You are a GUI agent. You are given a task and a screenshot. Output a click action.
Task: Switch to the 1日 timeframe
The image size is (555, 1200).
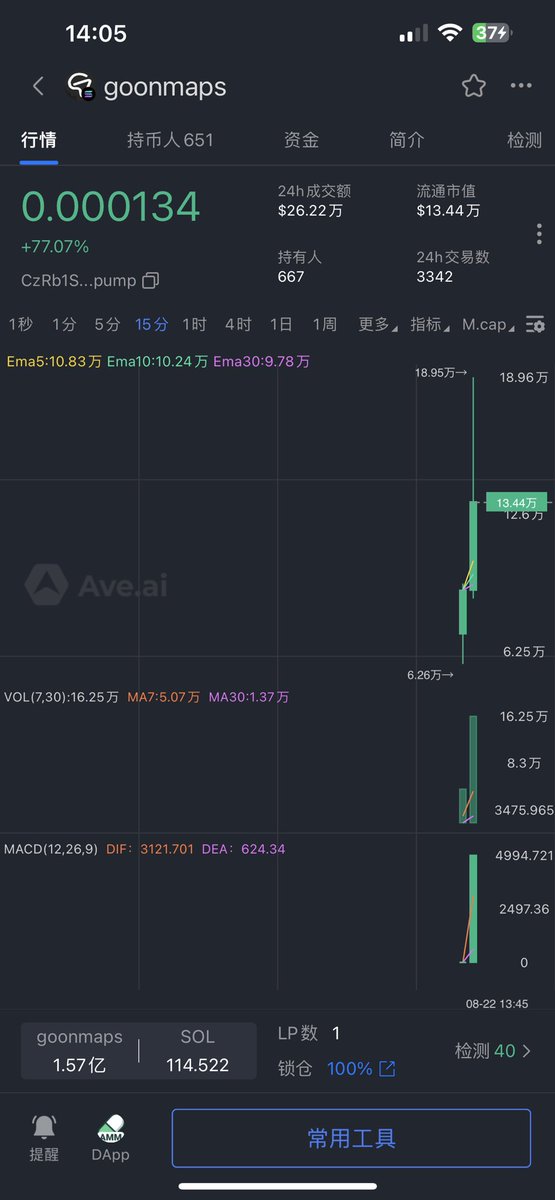281,324
